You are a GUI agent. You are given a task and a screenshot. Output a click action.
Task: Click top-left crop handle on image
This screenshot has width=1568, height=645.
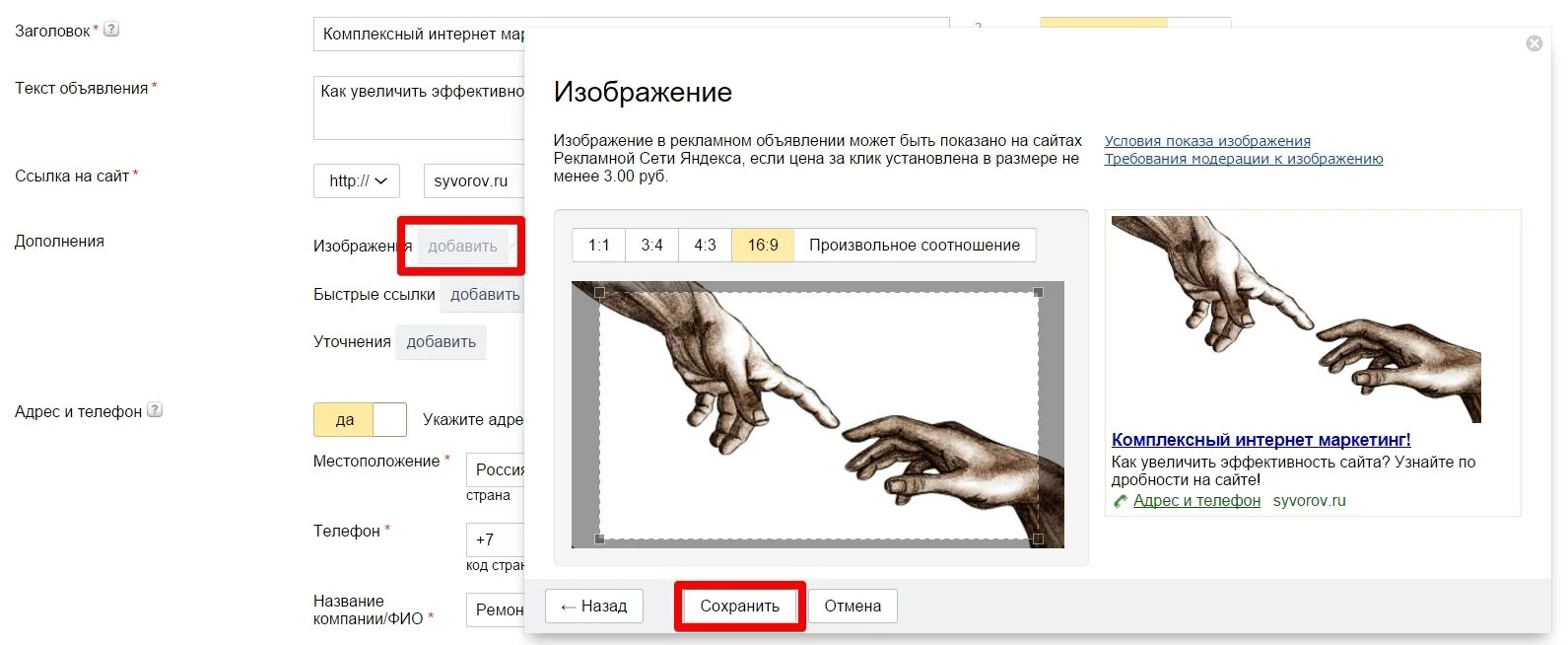click(599, 293)
